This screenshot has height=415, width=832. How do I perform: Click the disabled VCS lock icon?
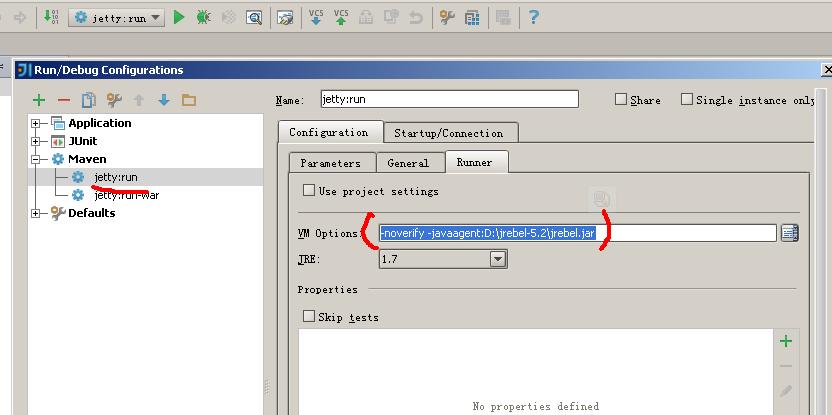366,18
